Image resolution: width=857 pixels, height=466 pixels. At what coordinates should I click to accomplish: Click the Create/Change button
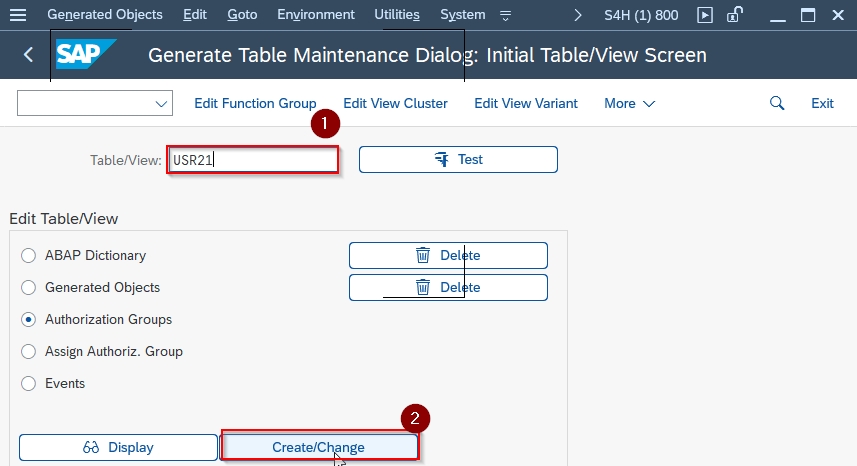318,447
